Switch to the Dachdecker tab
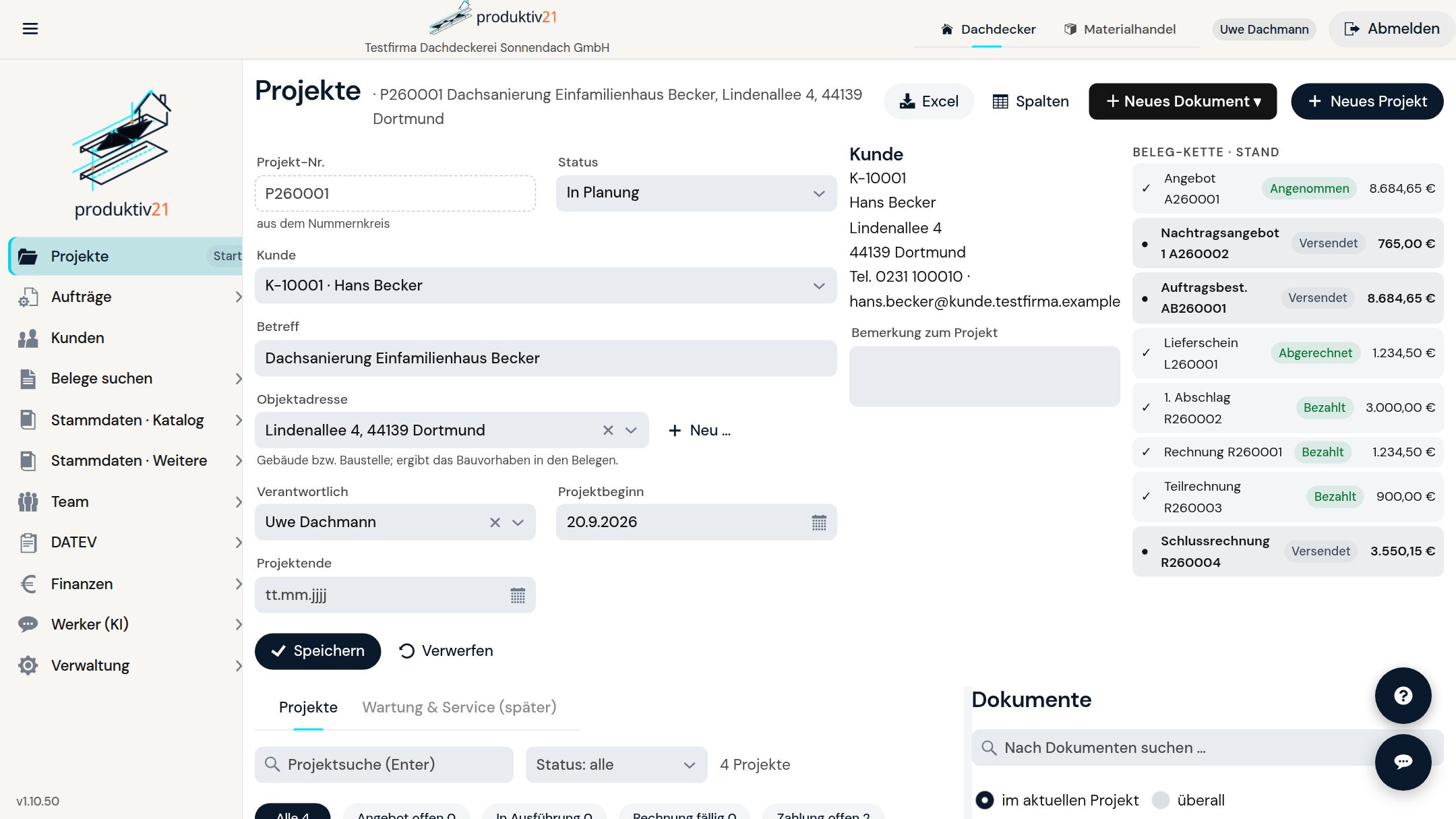 988,29
